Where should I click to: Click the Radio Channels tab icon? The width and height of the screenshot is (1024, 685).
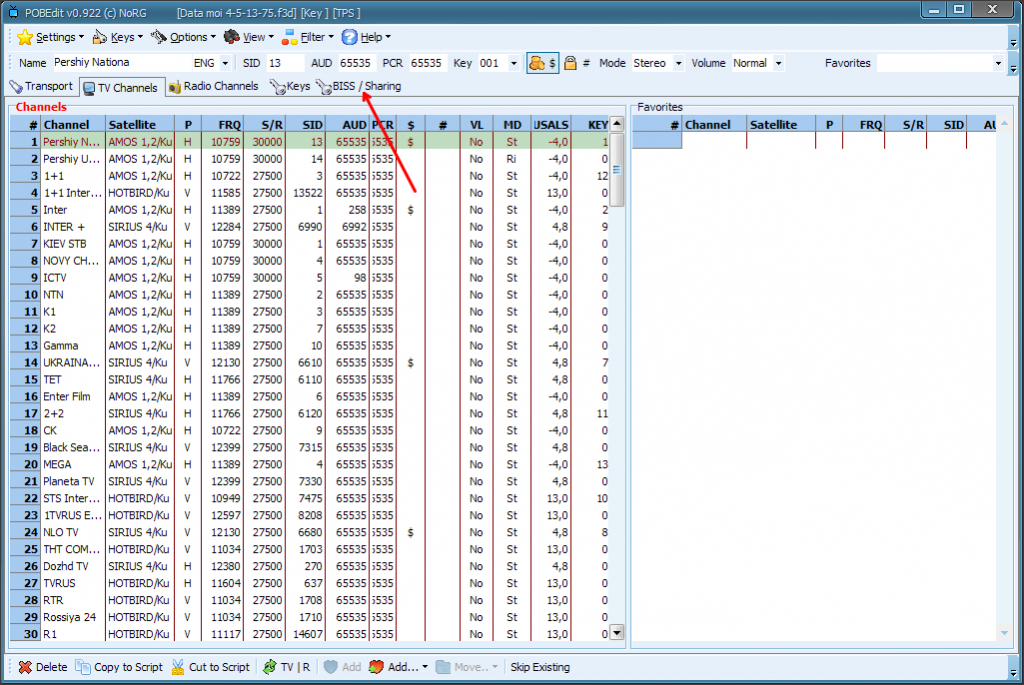pyautogui.click(x=174, y=86)
